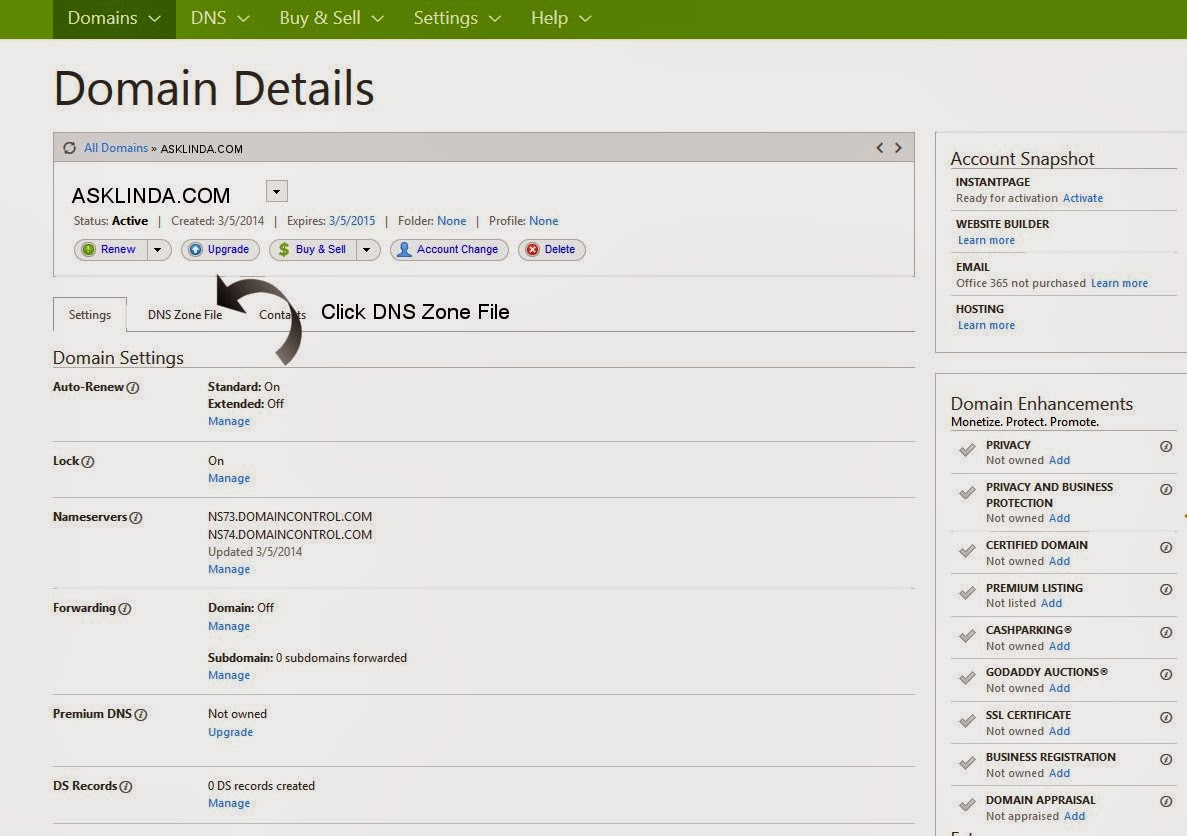The image size is (1187, 836).
Task: Manage Auto-Renew settings
Action: (x=229, y=422)
